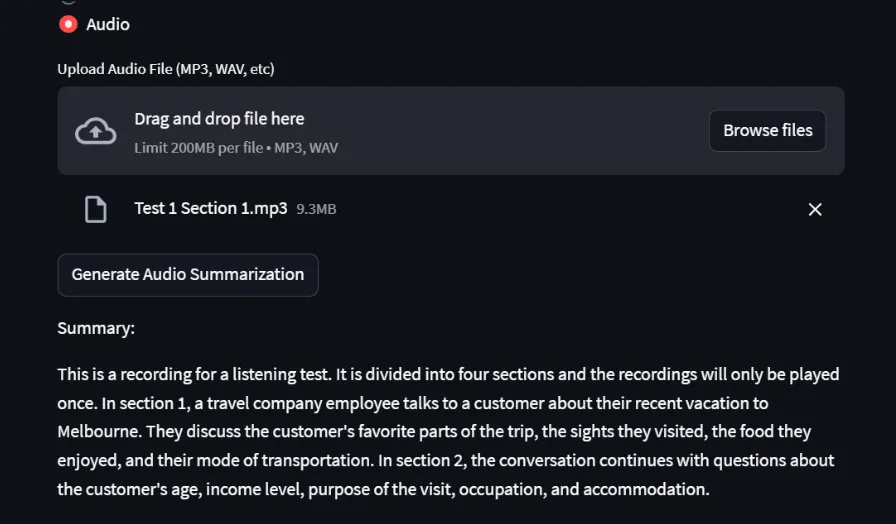This screenshot has width=896, height=524.
Task: Select the Test 1 Section 1.mp3 filename
Action: coord(211,209)
